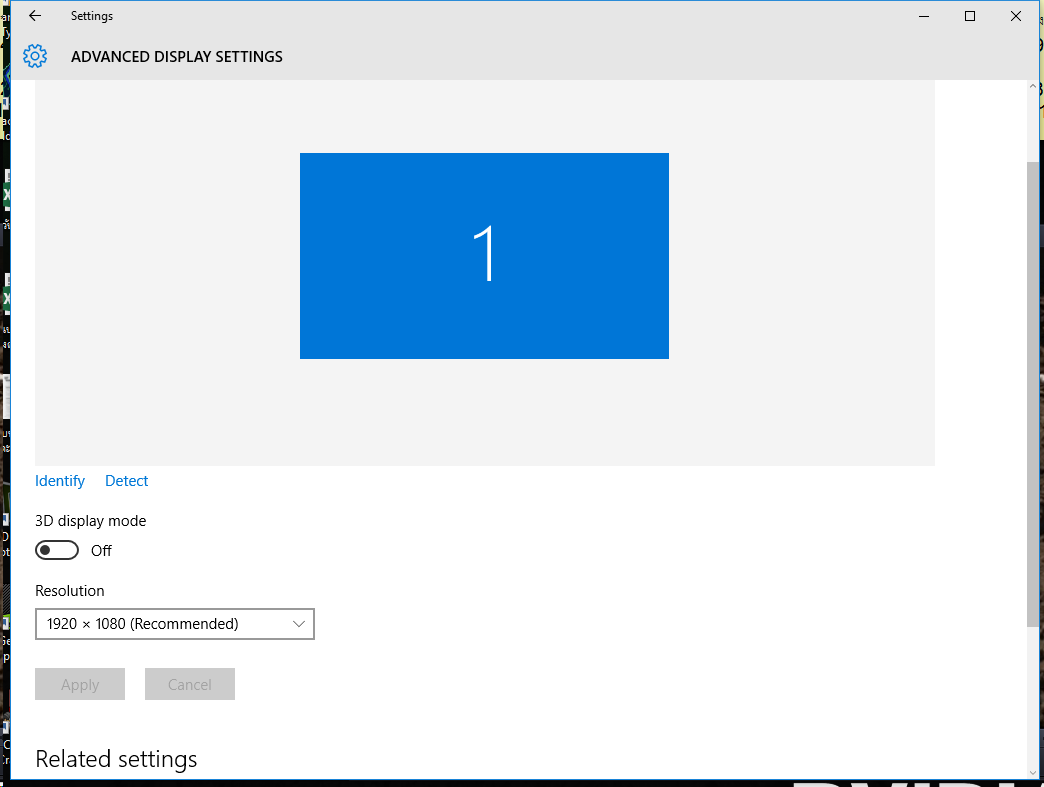
Task: Click the ADVANCED DISPLAY SETTINGS title
Action: 176,57
